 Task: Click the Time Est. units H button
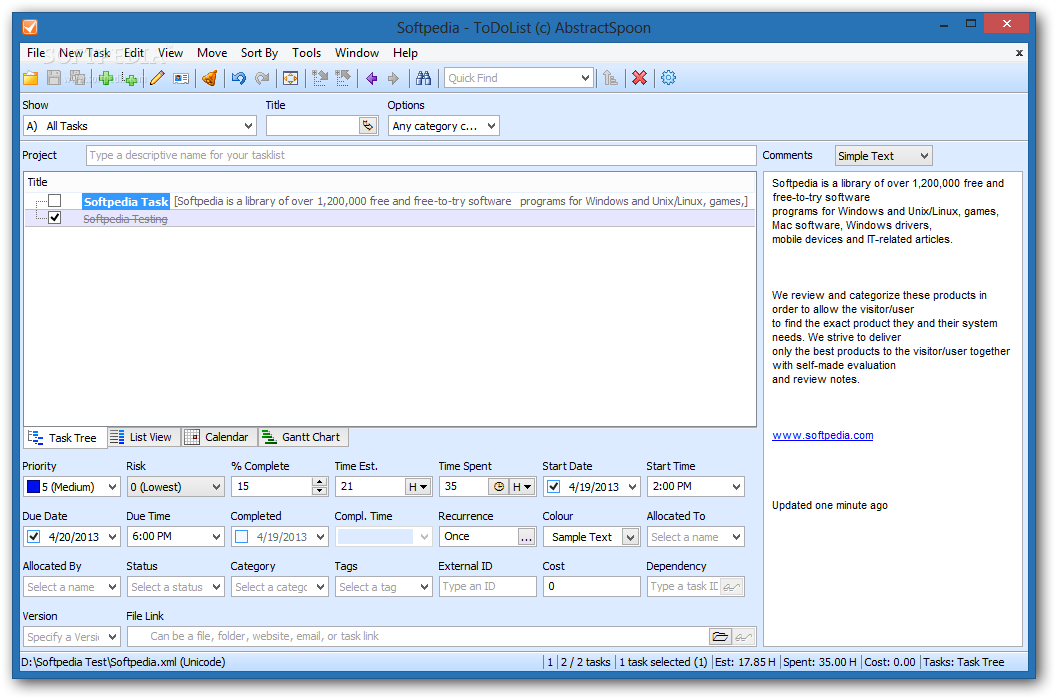(418, 486)
